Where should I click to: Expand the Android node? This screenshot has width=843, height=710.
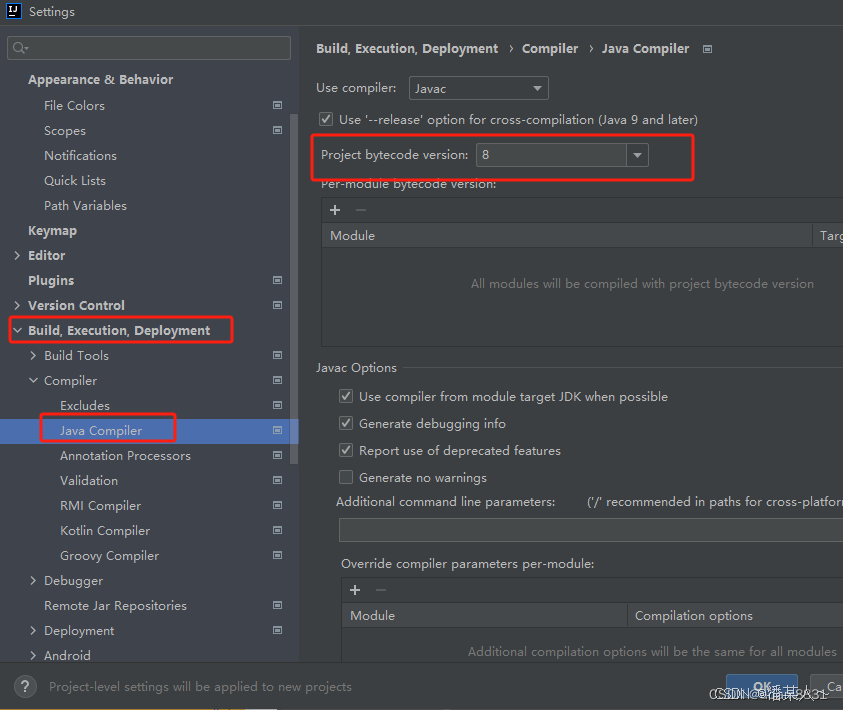33,655
